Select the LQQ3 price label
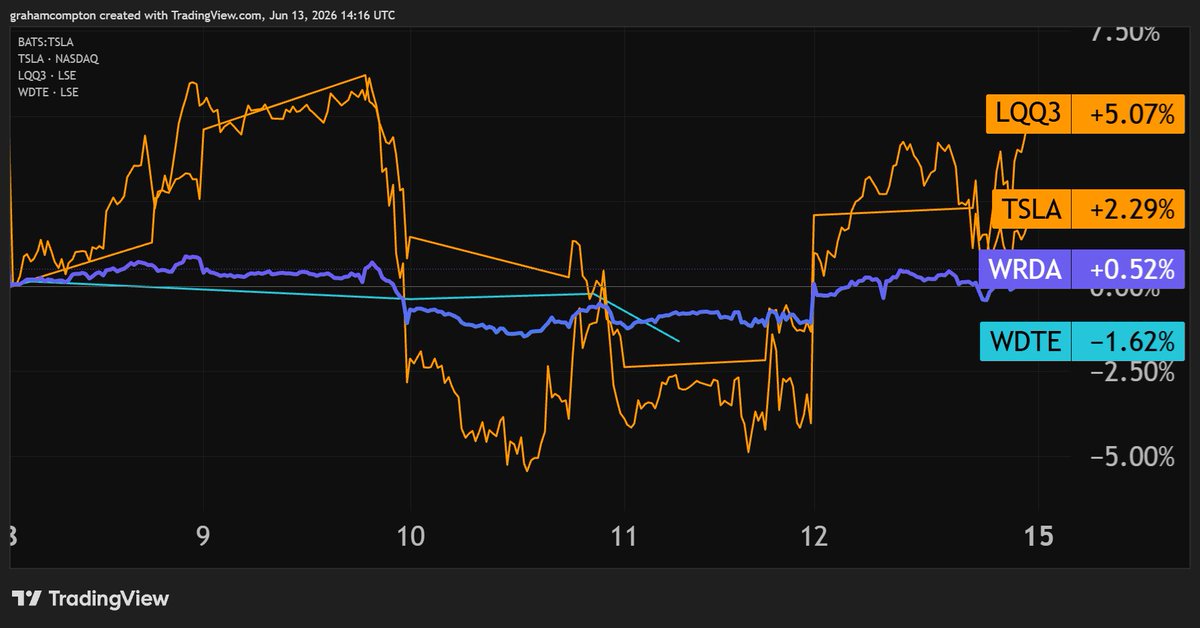 pyautogui.click(x=1028, y=115)
